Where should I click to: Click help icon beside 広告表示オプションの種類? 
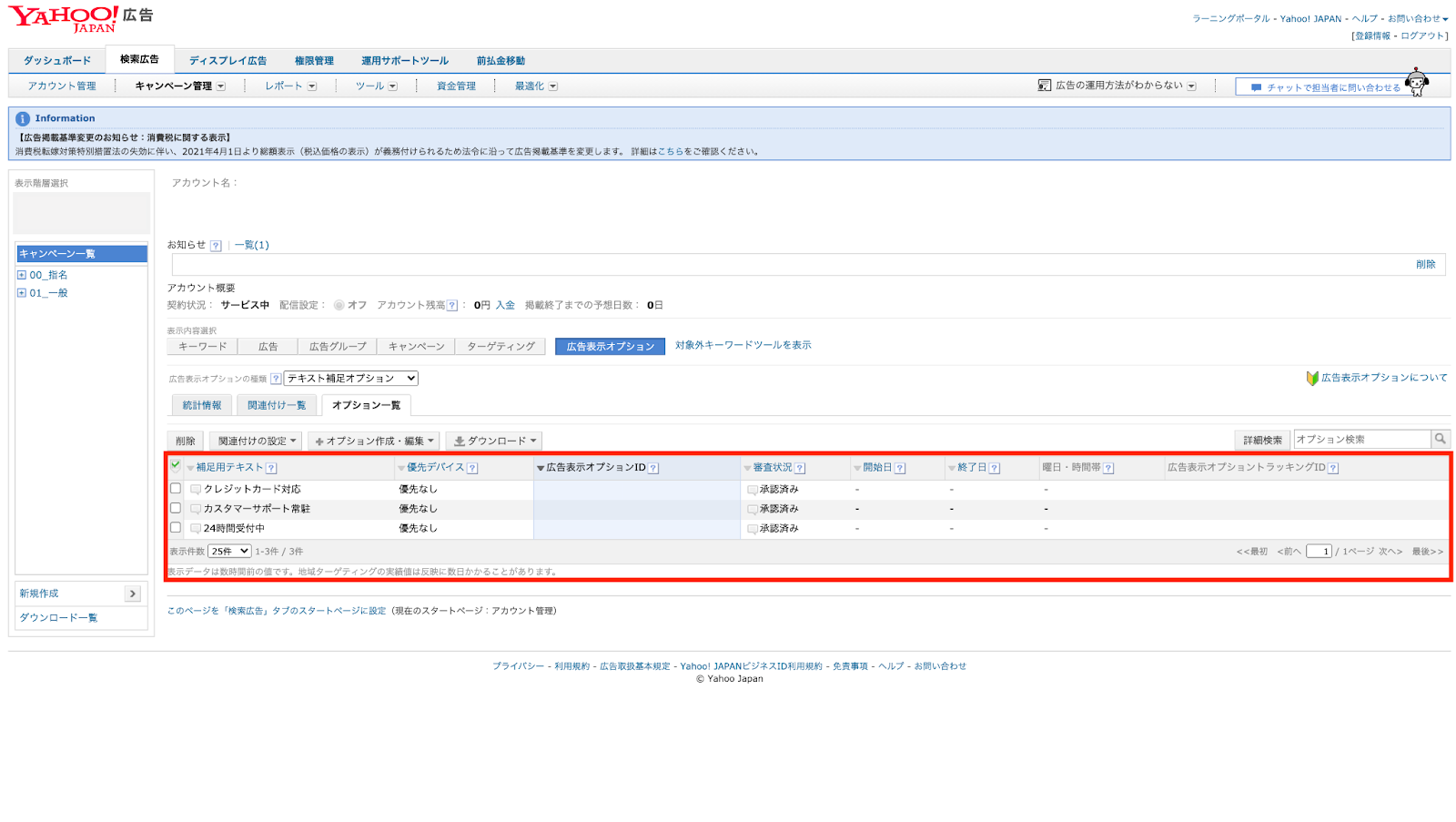(276, 379)
